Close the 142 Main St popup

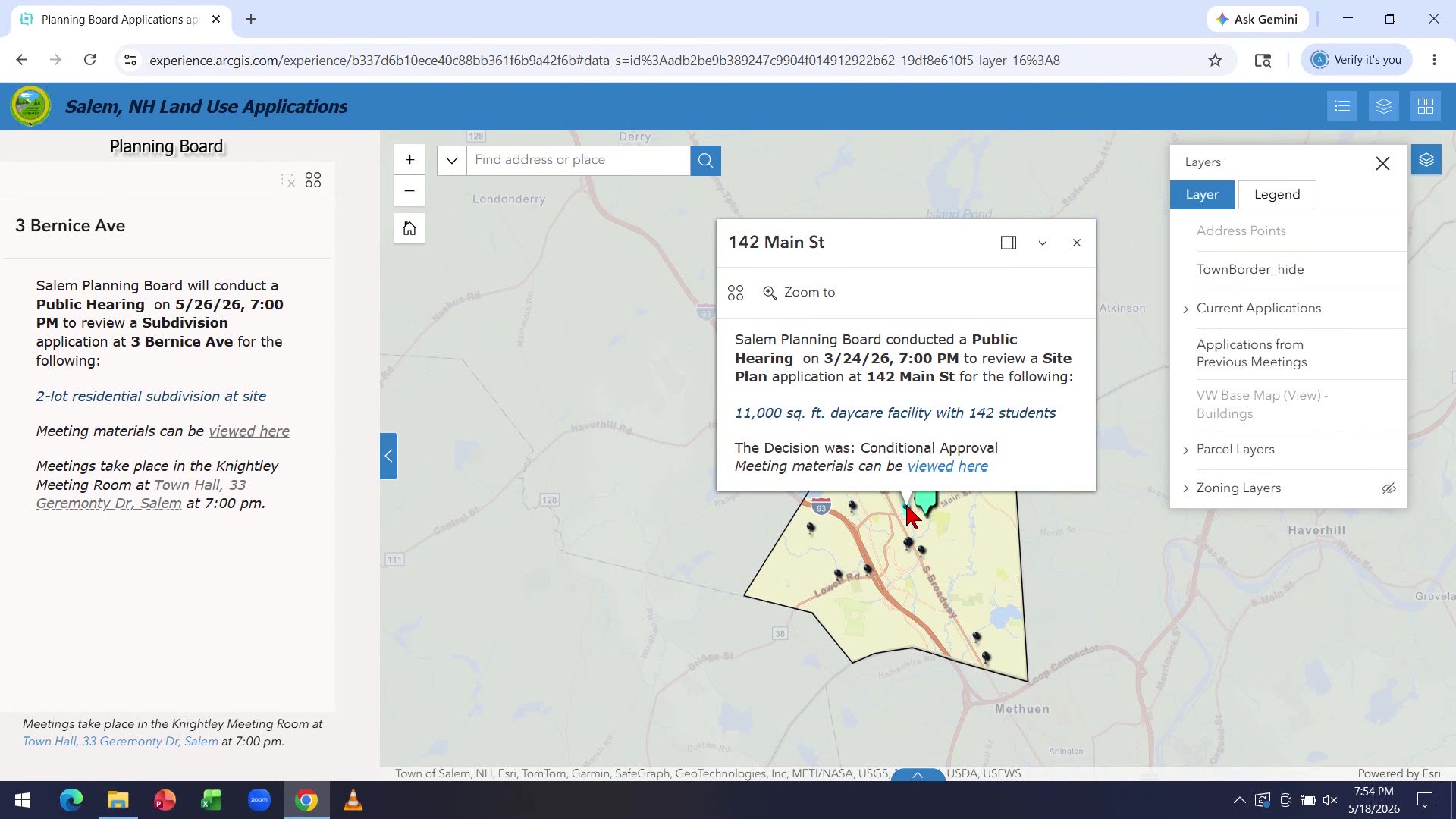(x=1077, y=243)
